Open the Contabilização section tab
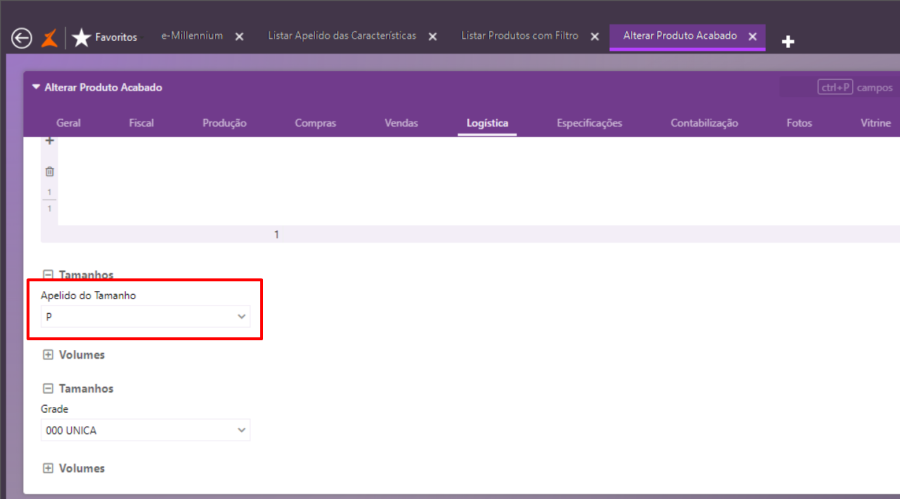The height and width of the screenshot is (499, 900). click(x=704, y=123)
